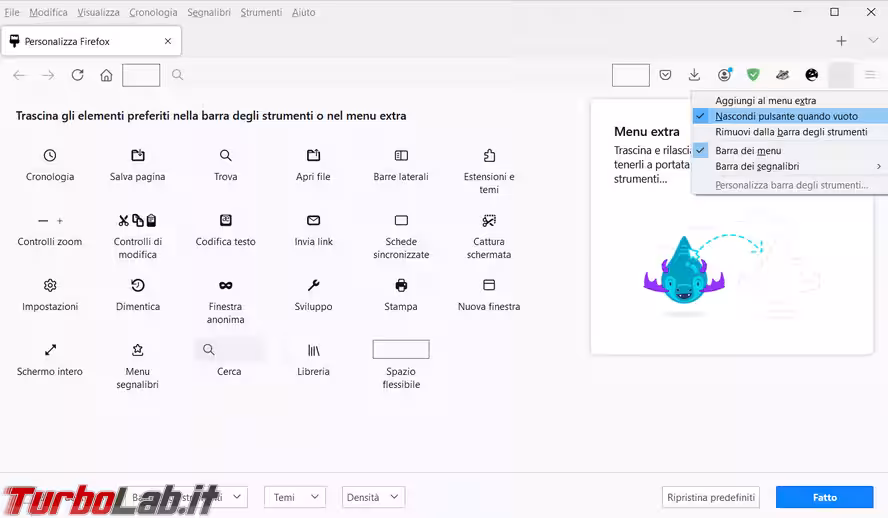Click the Schede sincronizzate icon
The height and width of the screenshot is (518, 888).
[401, 220]
